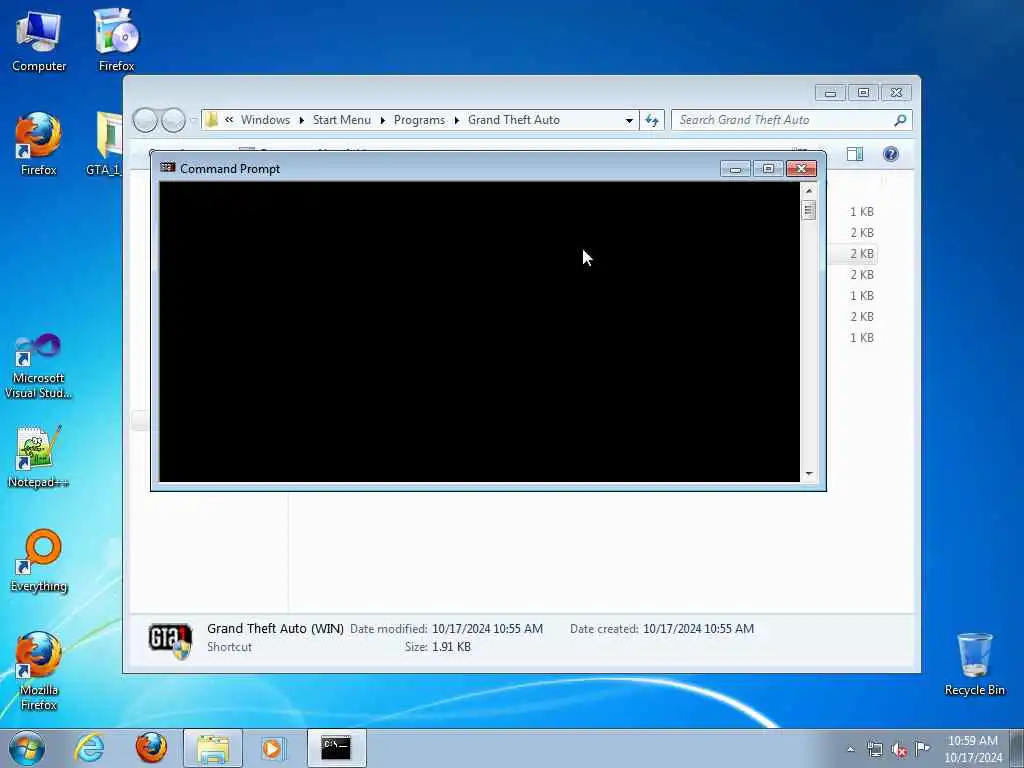
Task: Click the GTA shortcut icon in details pane
Action: pyautogui.click(x=170, y=640)
